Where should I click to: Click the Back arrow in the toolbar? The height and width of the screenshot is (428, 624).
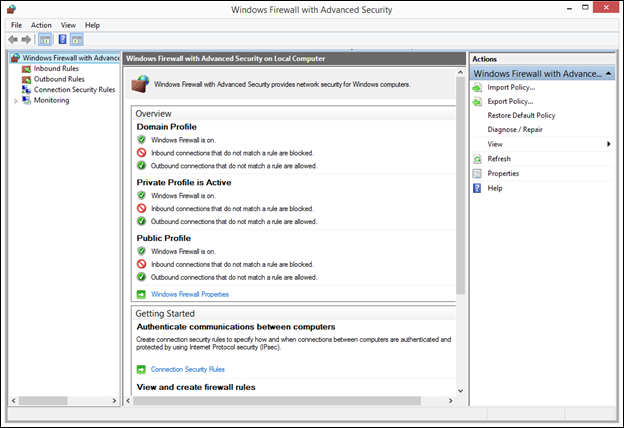13,39
